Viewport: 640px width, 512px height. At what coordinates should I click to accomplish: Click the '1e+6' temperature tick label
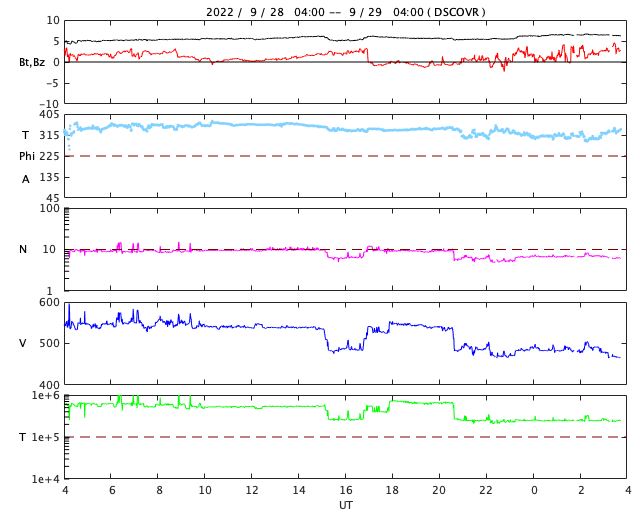coord(45,395)
